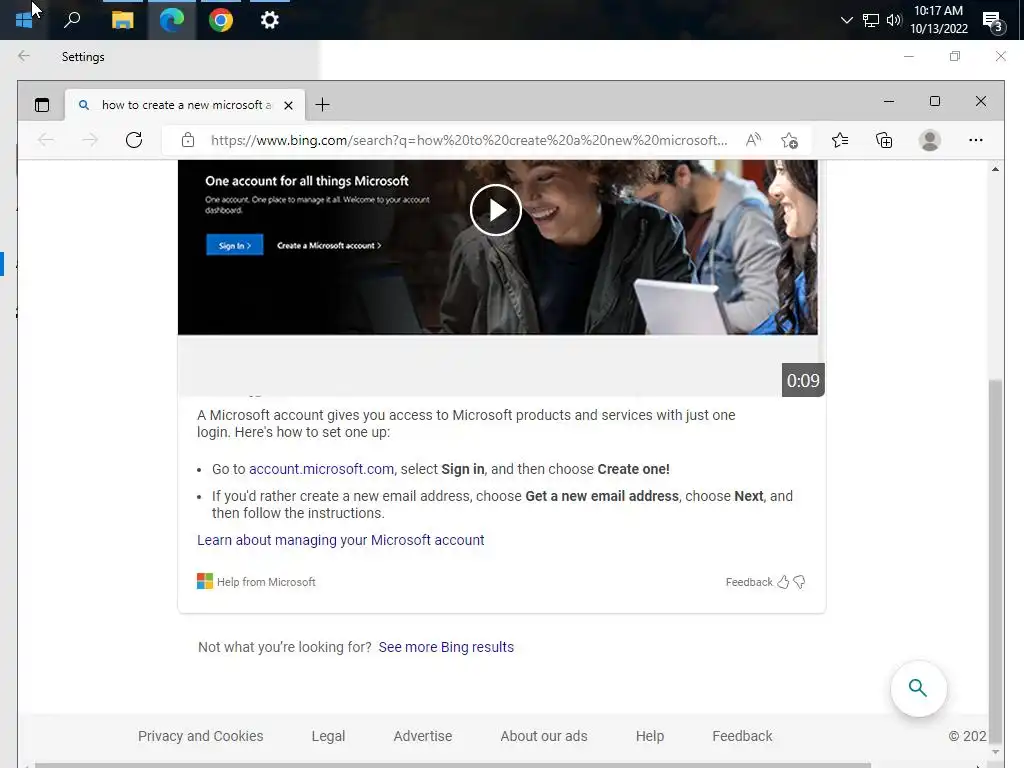Maximize the Edge browser window
This screenshot has height=768, width=1024.
click(x=935, y=101)
